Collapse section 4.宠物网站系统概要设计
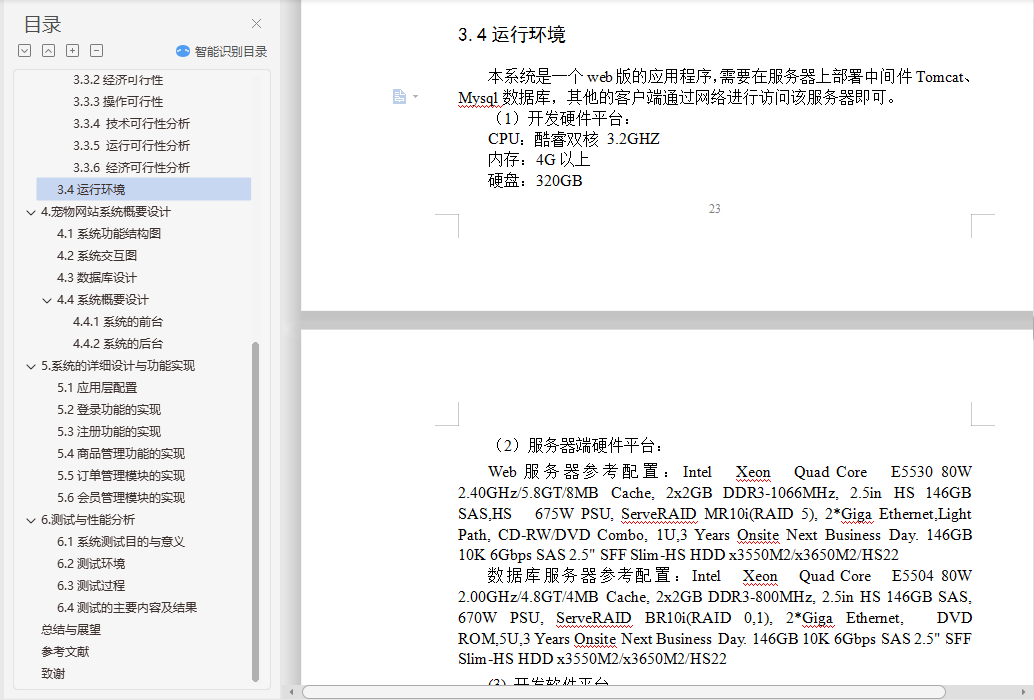The height and width of the screenshot is (700, 1034). 30,212
